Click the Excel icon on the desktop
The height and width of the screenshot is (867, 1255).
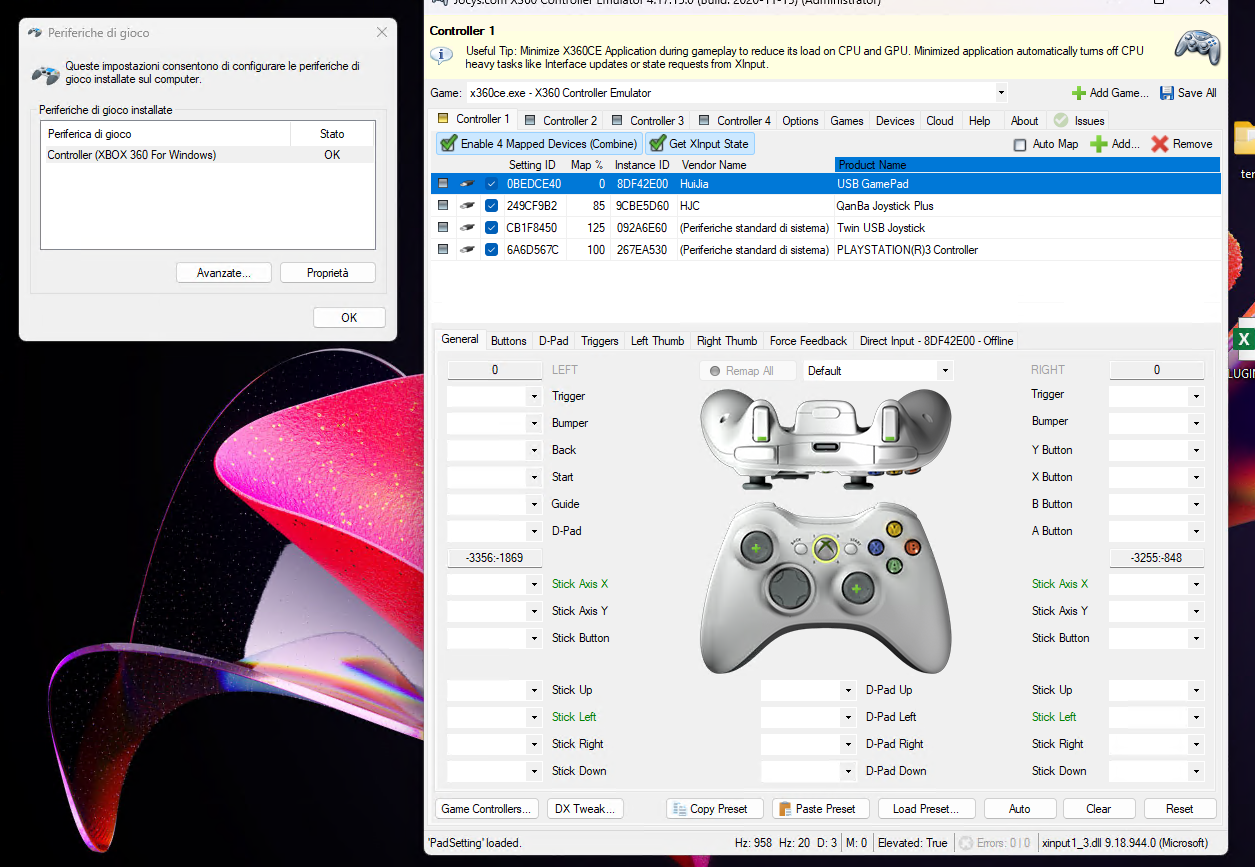click(x=1245, y=340)
